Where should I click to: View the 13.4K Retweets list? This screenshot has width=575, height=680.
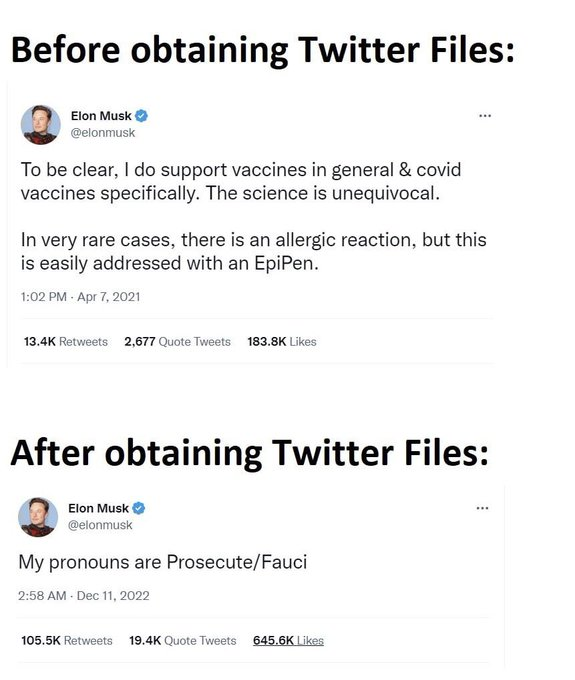tap(65, 342)
